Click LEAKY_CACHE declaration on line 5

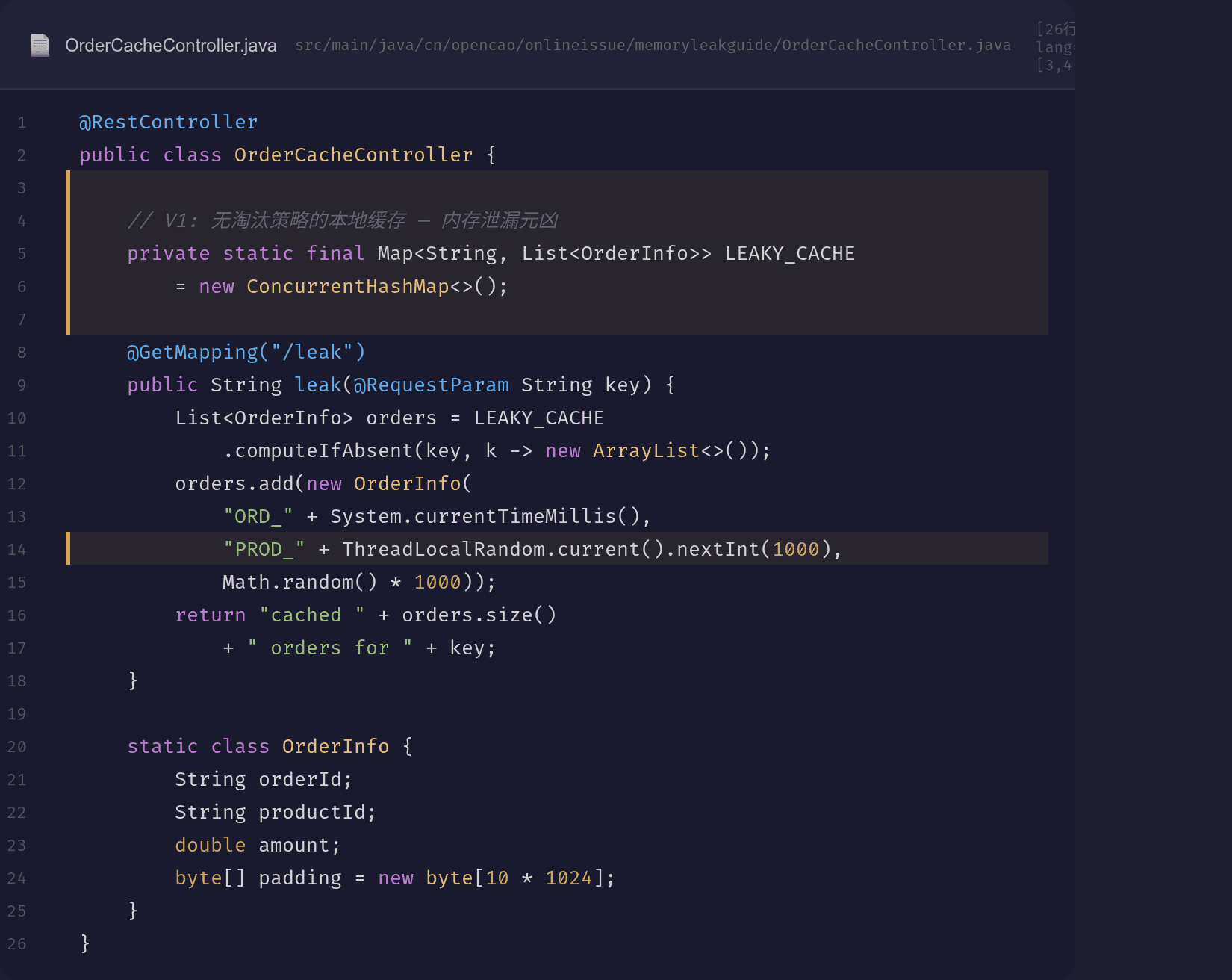[790, 253]
